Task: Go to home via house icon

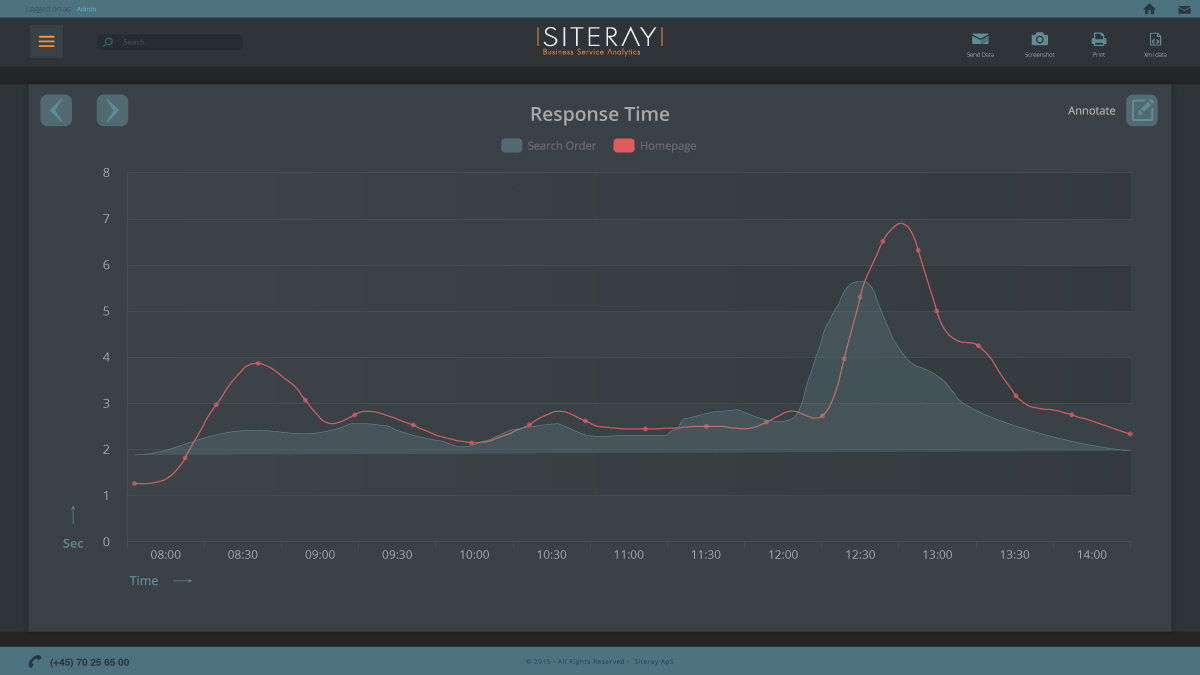Action: click(1149, 9)
